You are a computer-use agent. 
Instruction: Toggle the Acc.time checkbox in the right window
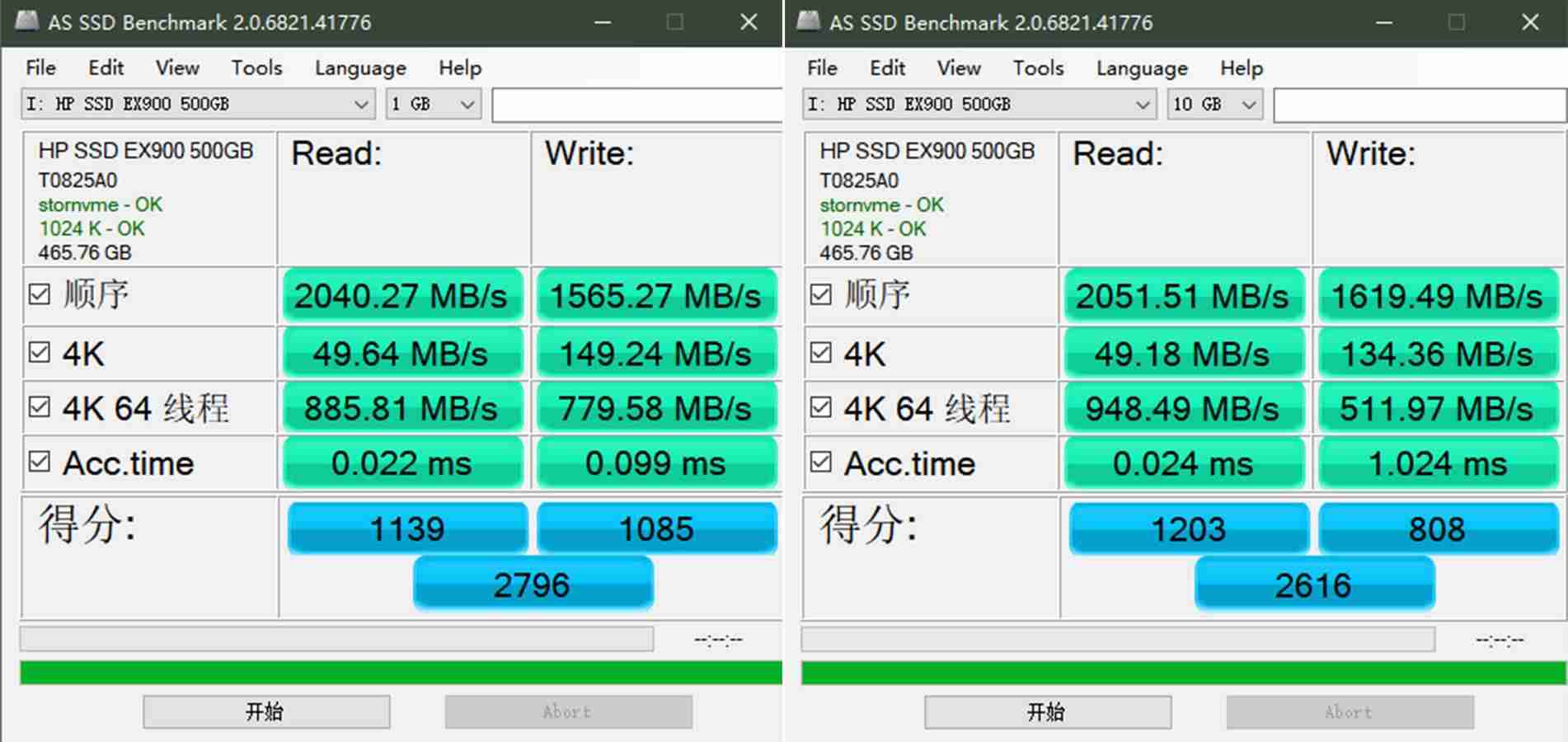click(821, 462)
